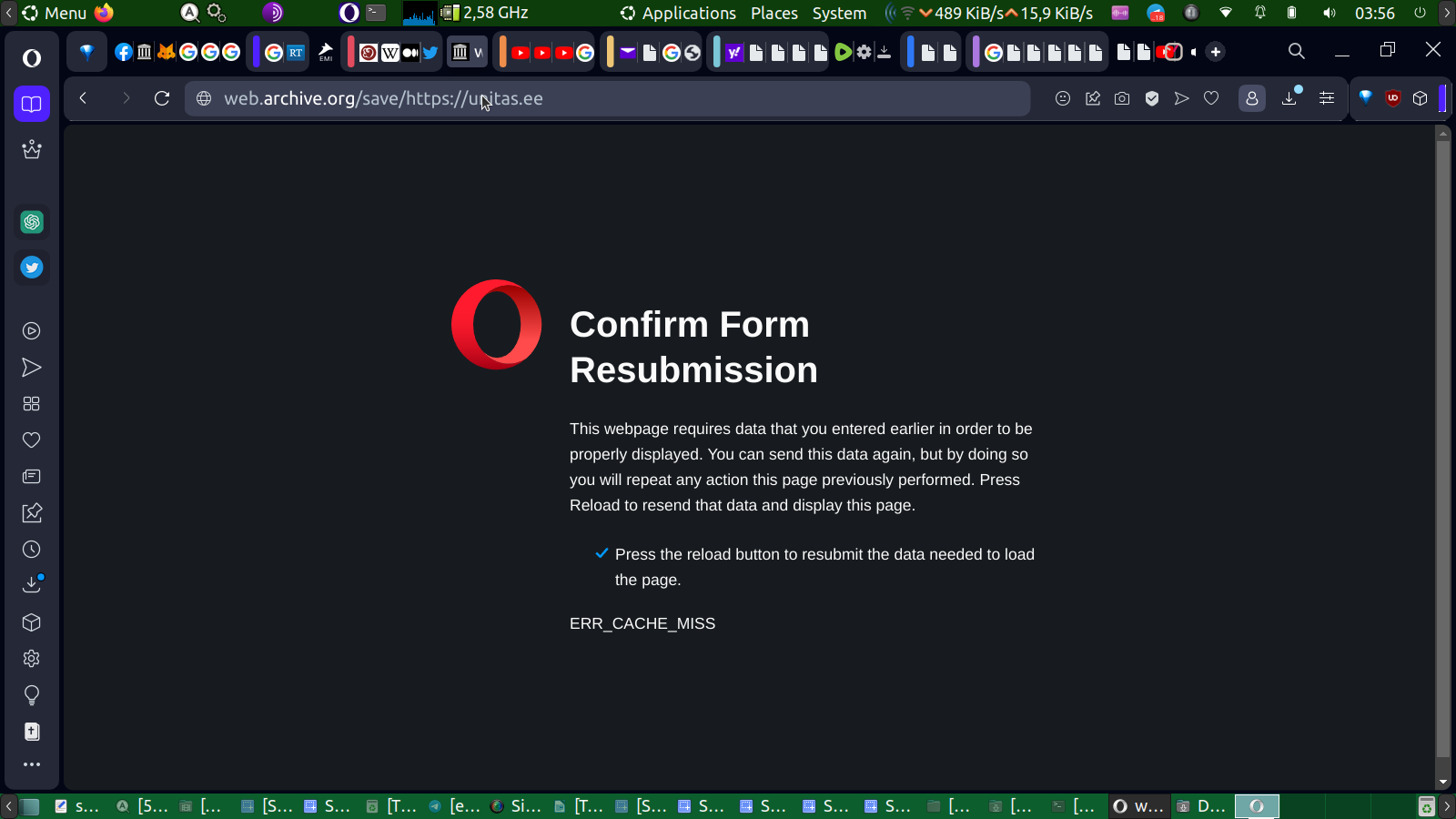This screenshot has width=1456, height=819.
Task: Switch to the Yahoo tab
Action: tap(734, 52)
